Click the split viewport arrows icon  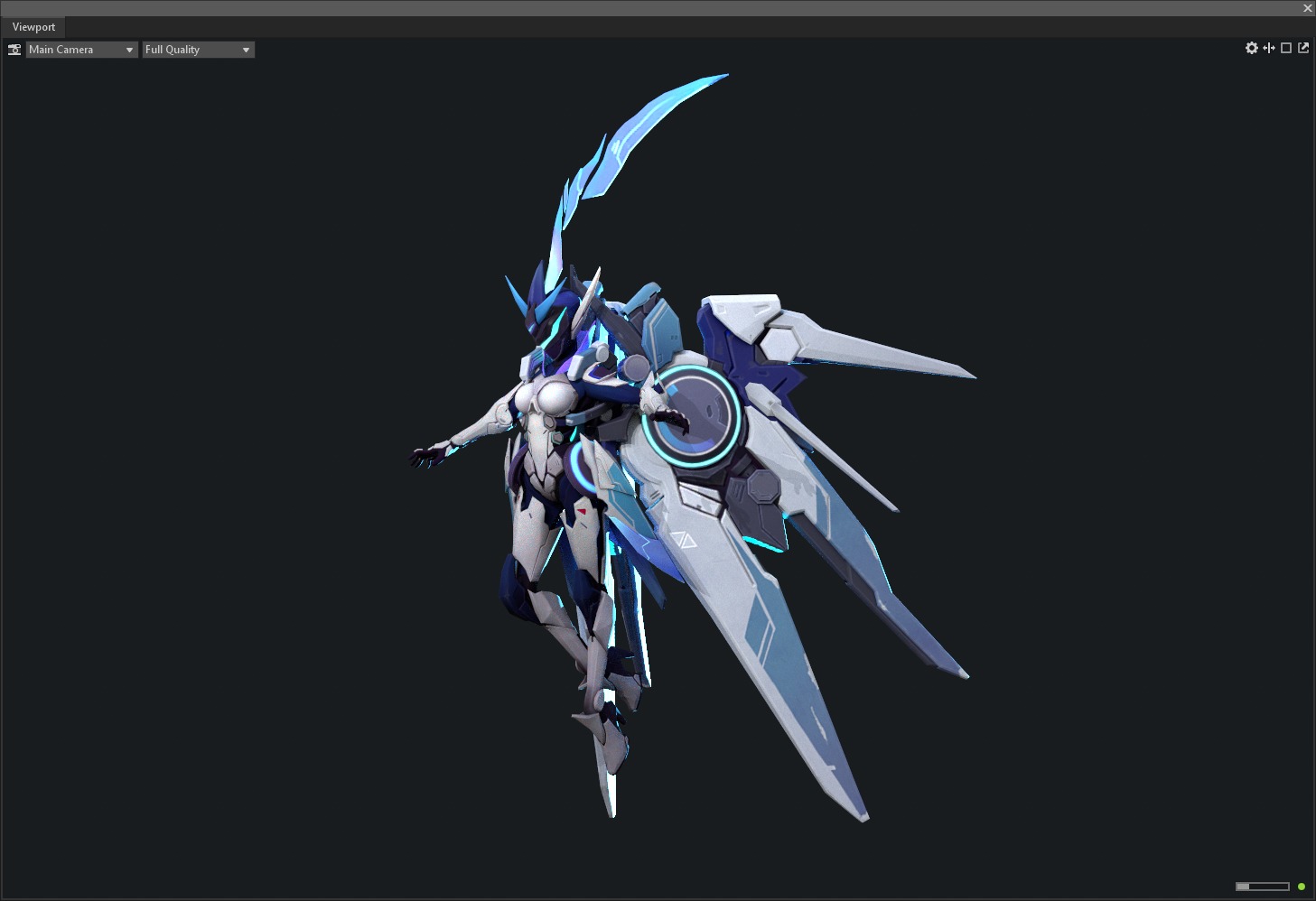tap(1269, 48)
